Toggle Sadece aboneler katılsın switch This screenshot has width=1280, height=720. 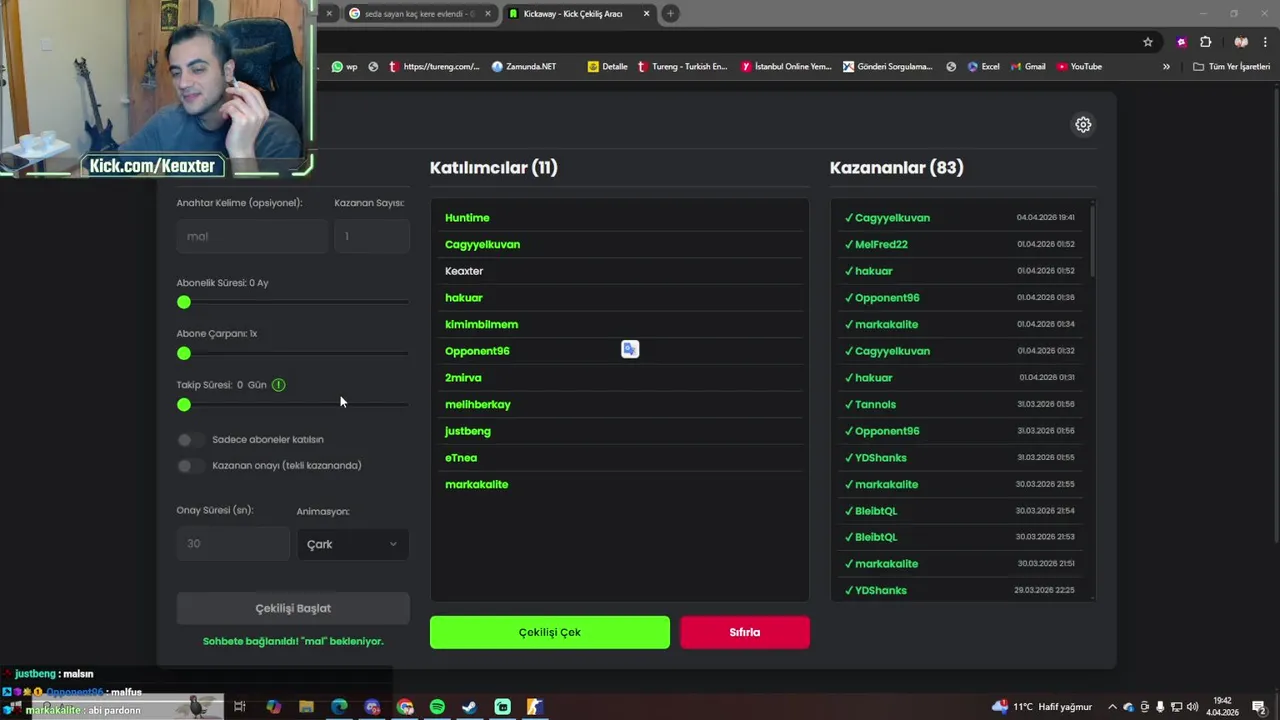click(x=190, y=440)
